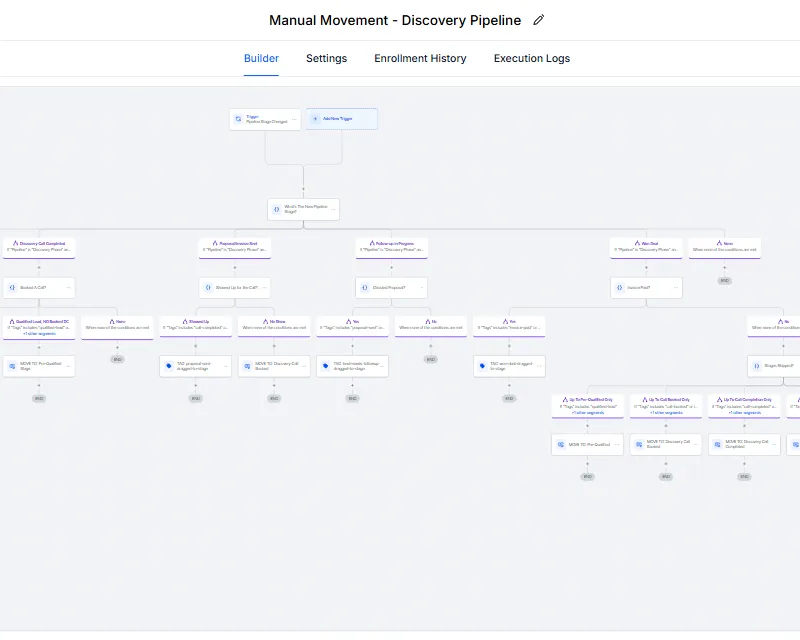Image resolution: width=800 pixels, height=640 pixels.
Task: Click tag icon on TAG won-deal node
Action: click(482, 366)
